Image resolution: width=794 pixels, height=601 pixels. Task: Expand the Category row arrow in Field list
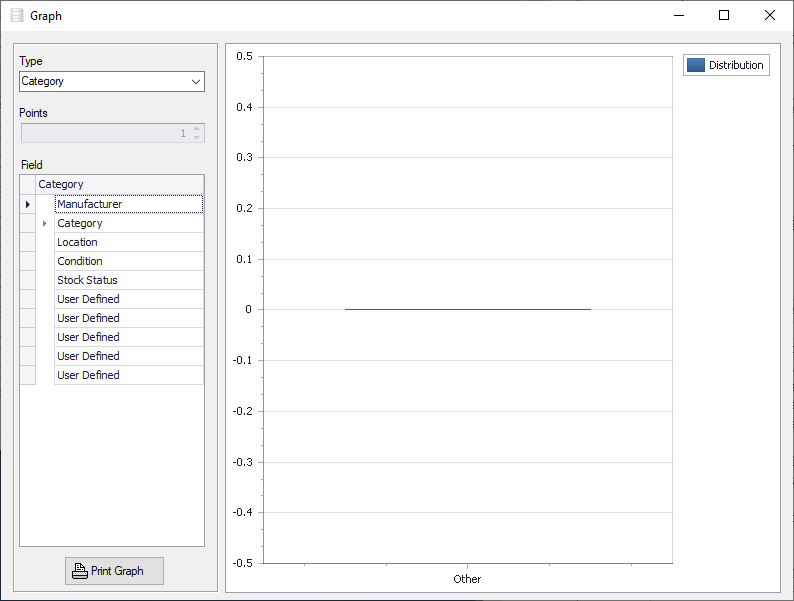point(45,223)
